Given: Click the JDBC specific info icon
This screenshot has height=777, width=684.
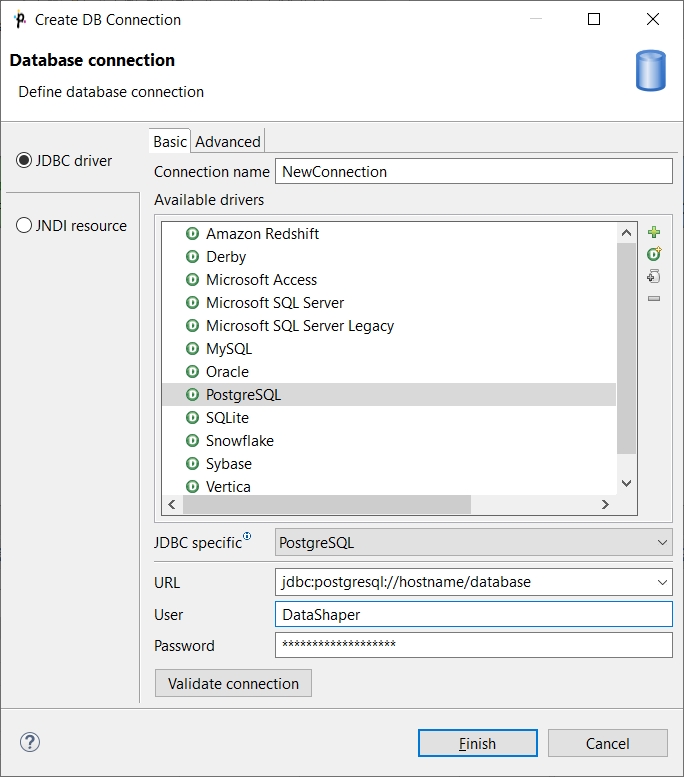Looking at the screenshot, I should pyautogui.click(x=248, y=537).
